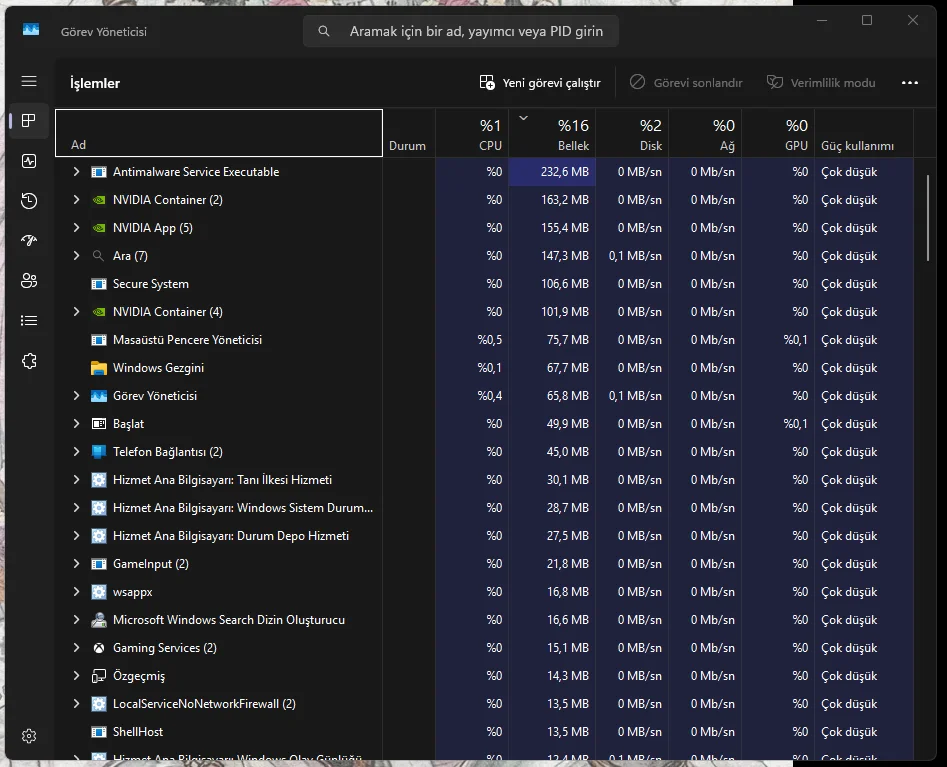The width and height of the screenshot is (947, 767).
Task: Open App history from sidebar
Action: coord(29,201)
